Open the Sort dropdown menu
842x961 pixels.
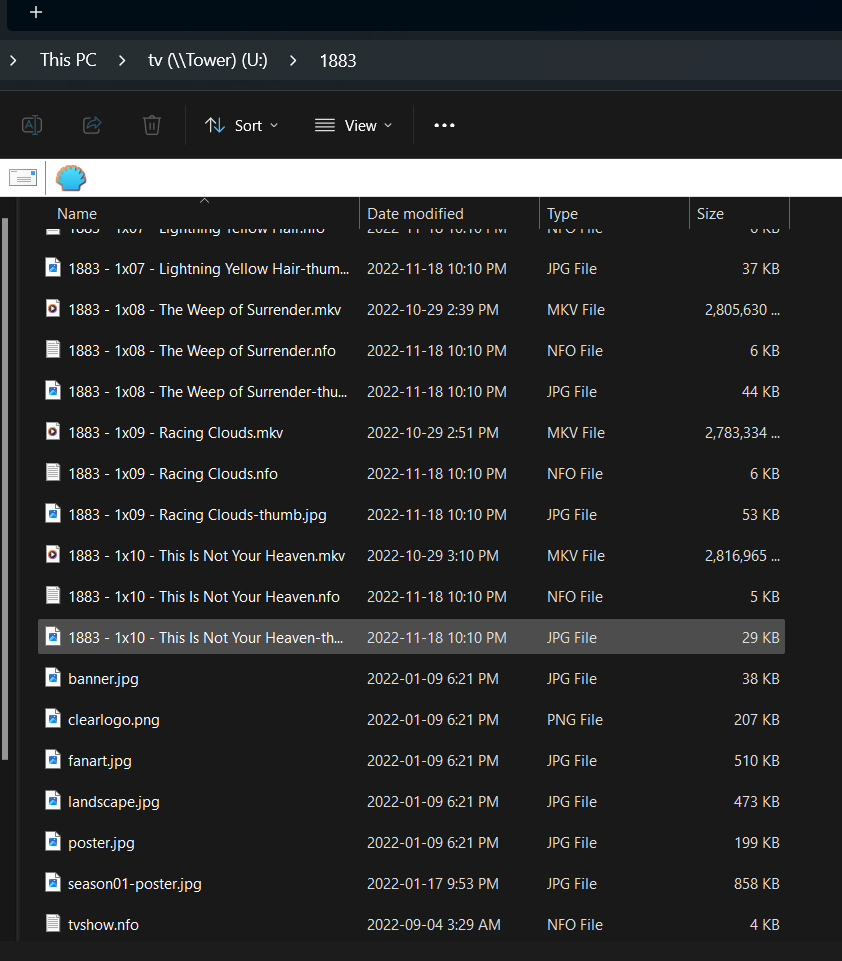pyautogui.click(x=242, y=125)
